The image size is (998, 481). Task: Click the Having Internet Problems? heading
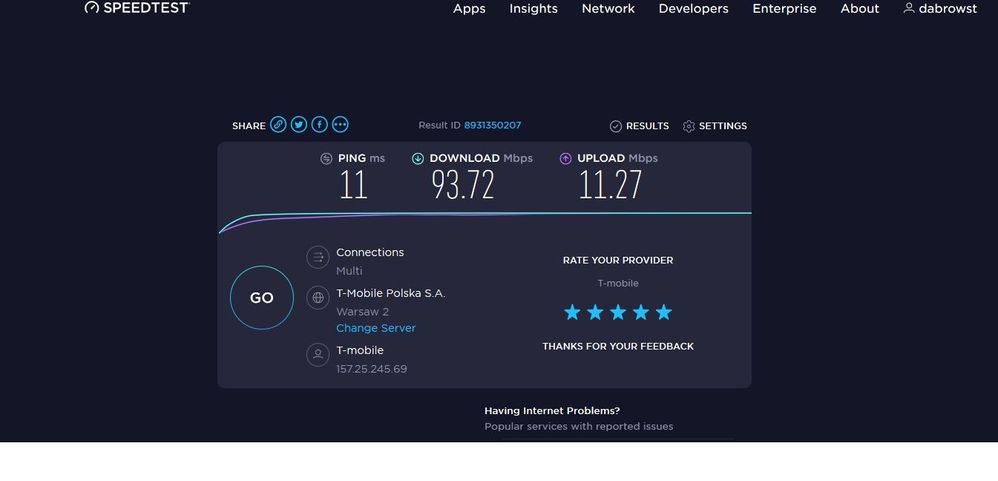point(552,411)
